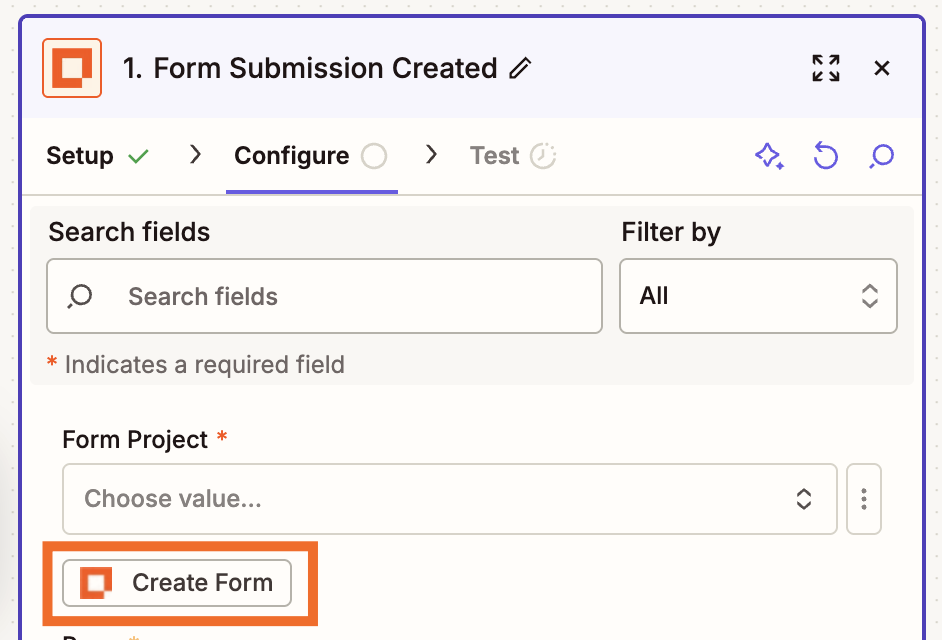Click the required field asterisk note

(x=197, y=364)
